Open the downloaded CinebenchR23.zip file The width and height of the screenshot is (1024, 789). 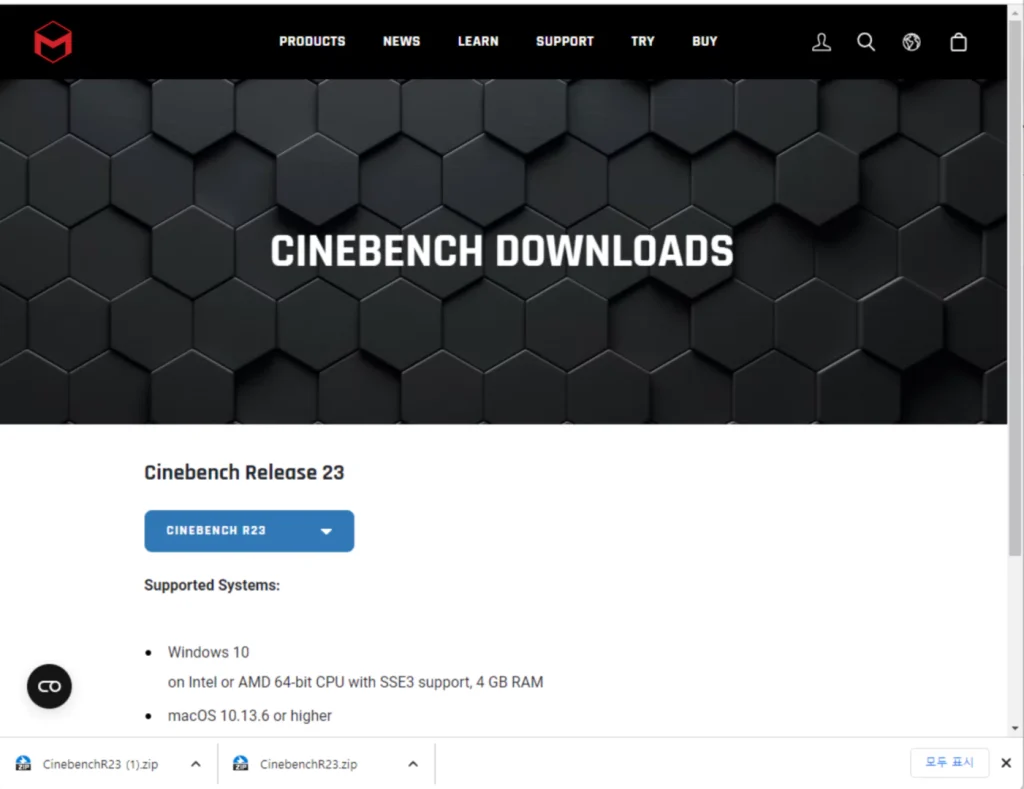pos(308,764)
